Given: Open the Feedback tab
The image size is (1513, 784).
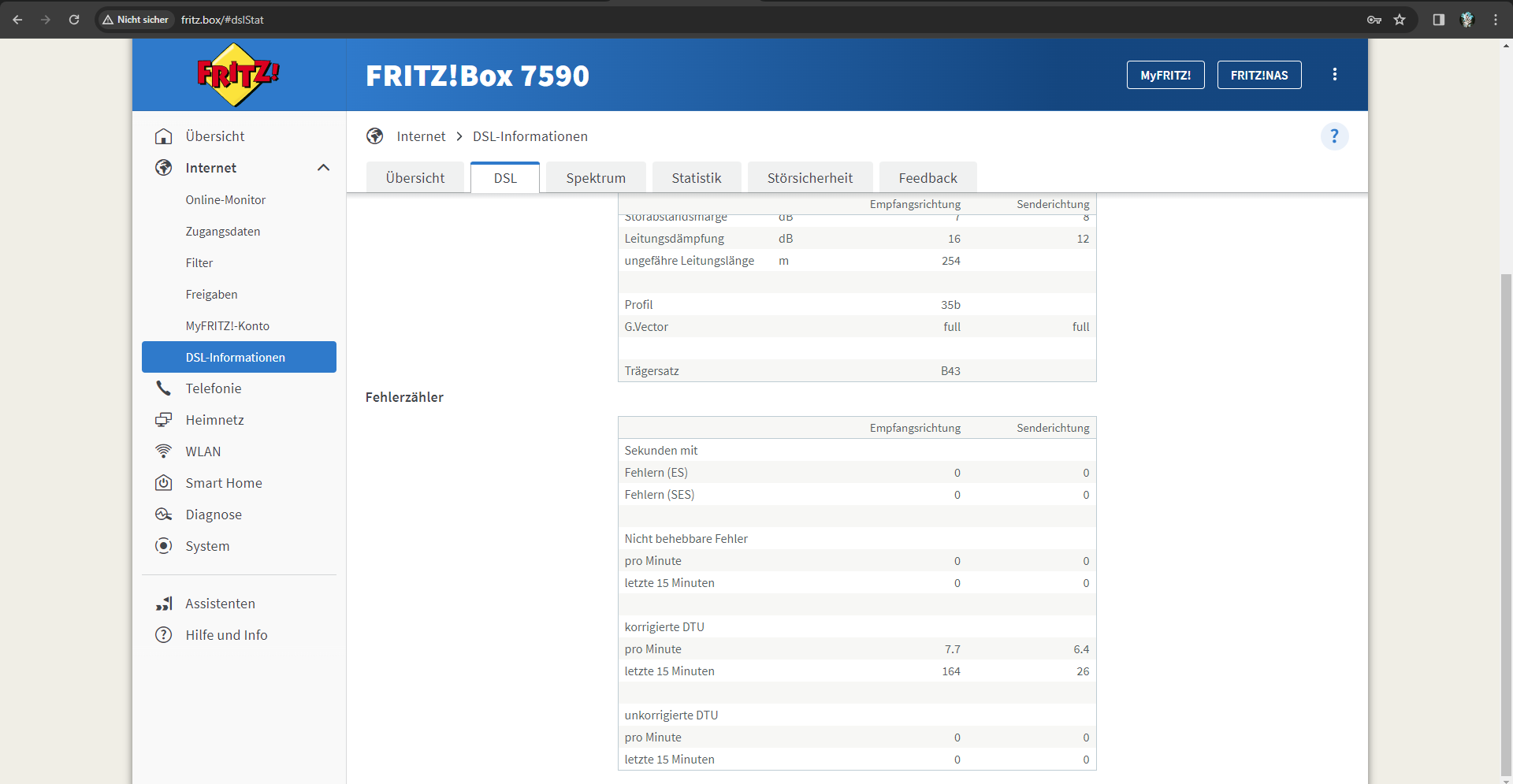Looking at the screenshot, I should [928, 178].
